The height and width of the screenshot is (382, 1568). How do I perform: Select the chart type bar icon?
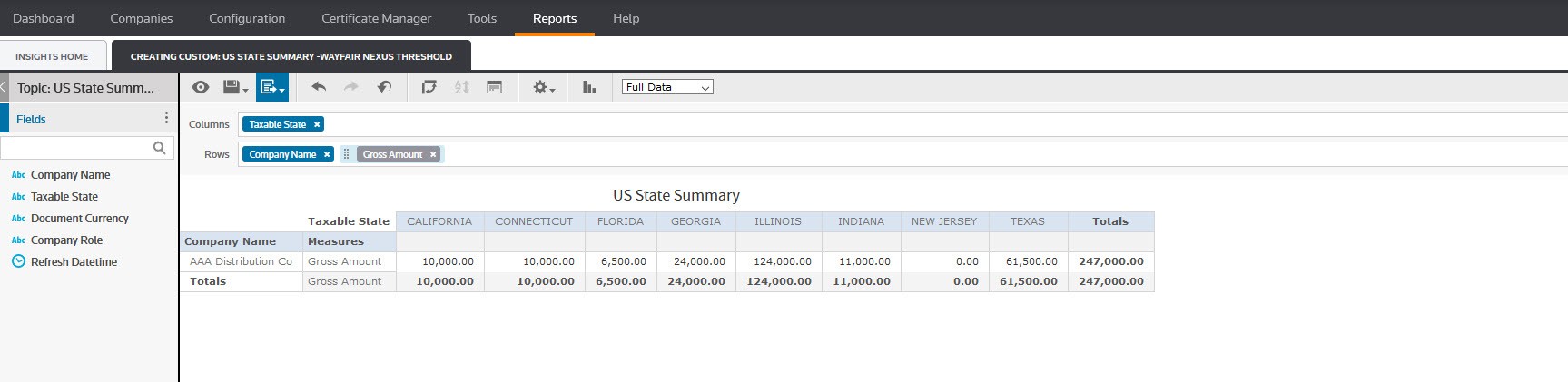coord(589,87)
